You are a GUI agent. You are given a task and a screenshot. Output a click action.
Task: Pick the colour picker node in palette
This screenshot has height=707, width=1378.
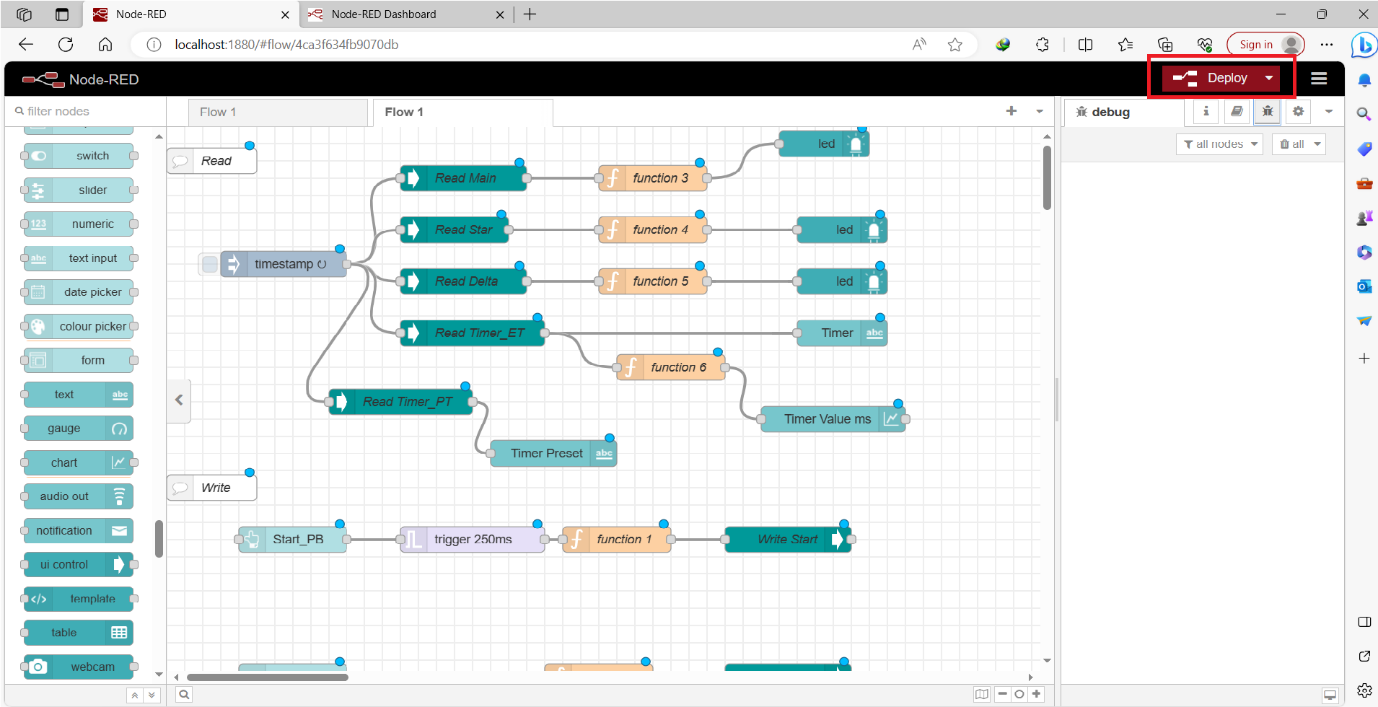(78, 326)
